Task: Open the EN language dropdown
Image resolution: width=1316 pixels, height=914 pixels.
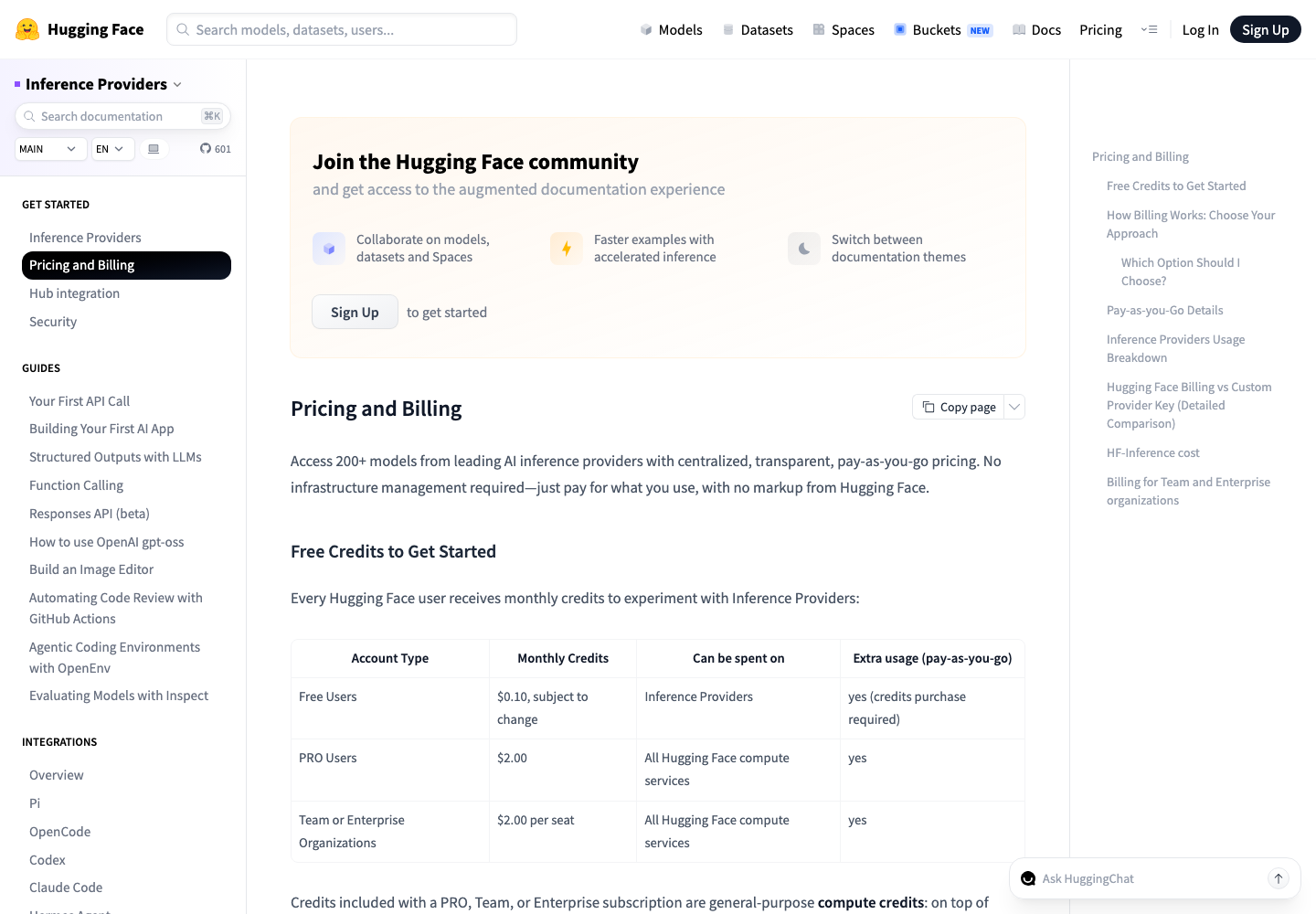Action: (112, 149)
